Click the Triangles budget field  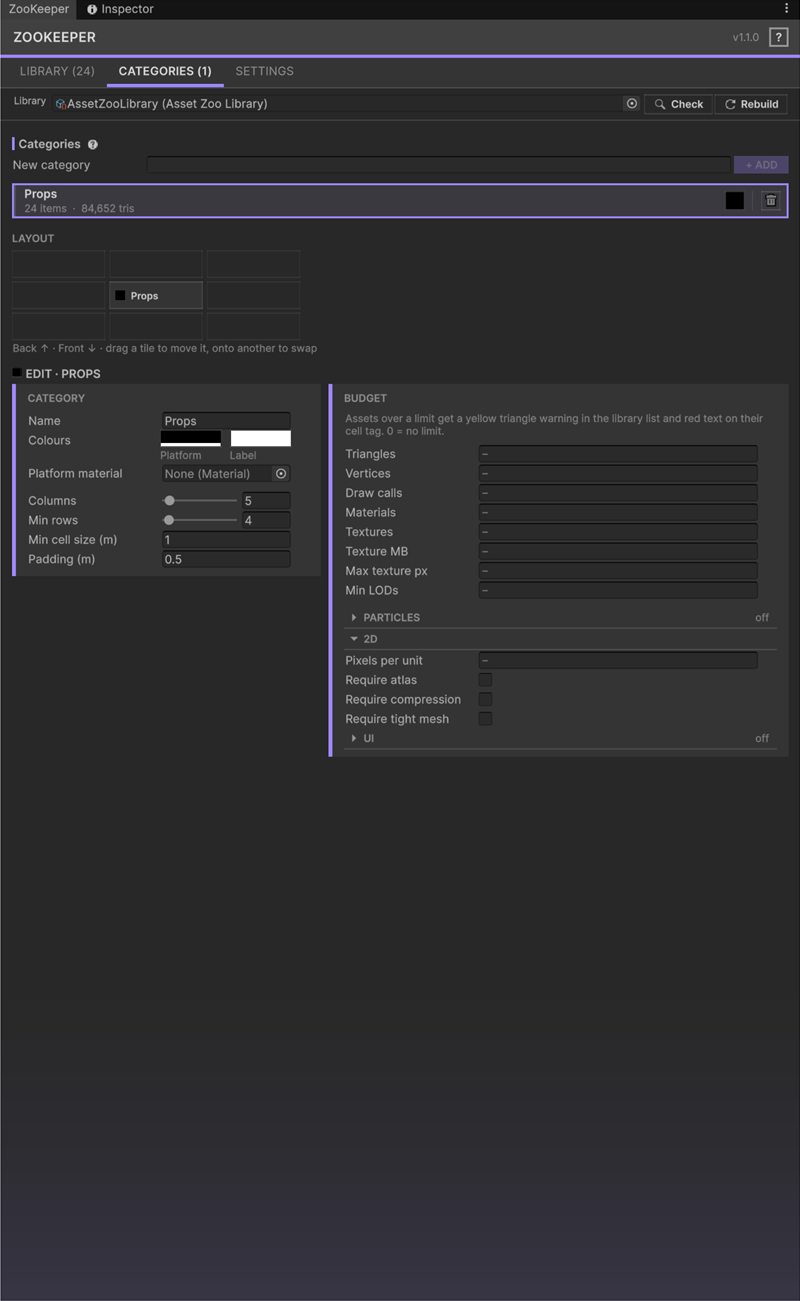click(618, 454)
